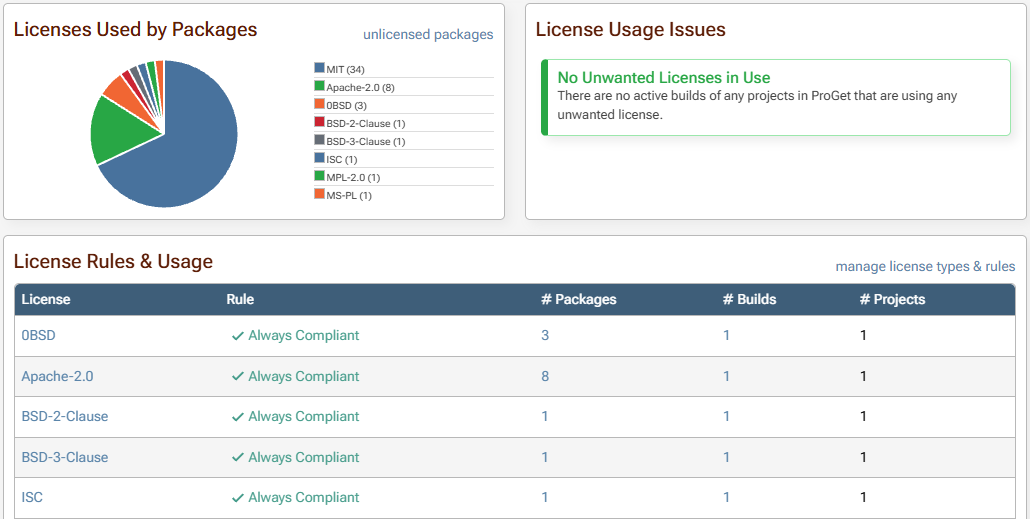Select the MS-PL (1) legend label
The width and height of the screenshot is (1030, 519).
[x=349, y=196]
